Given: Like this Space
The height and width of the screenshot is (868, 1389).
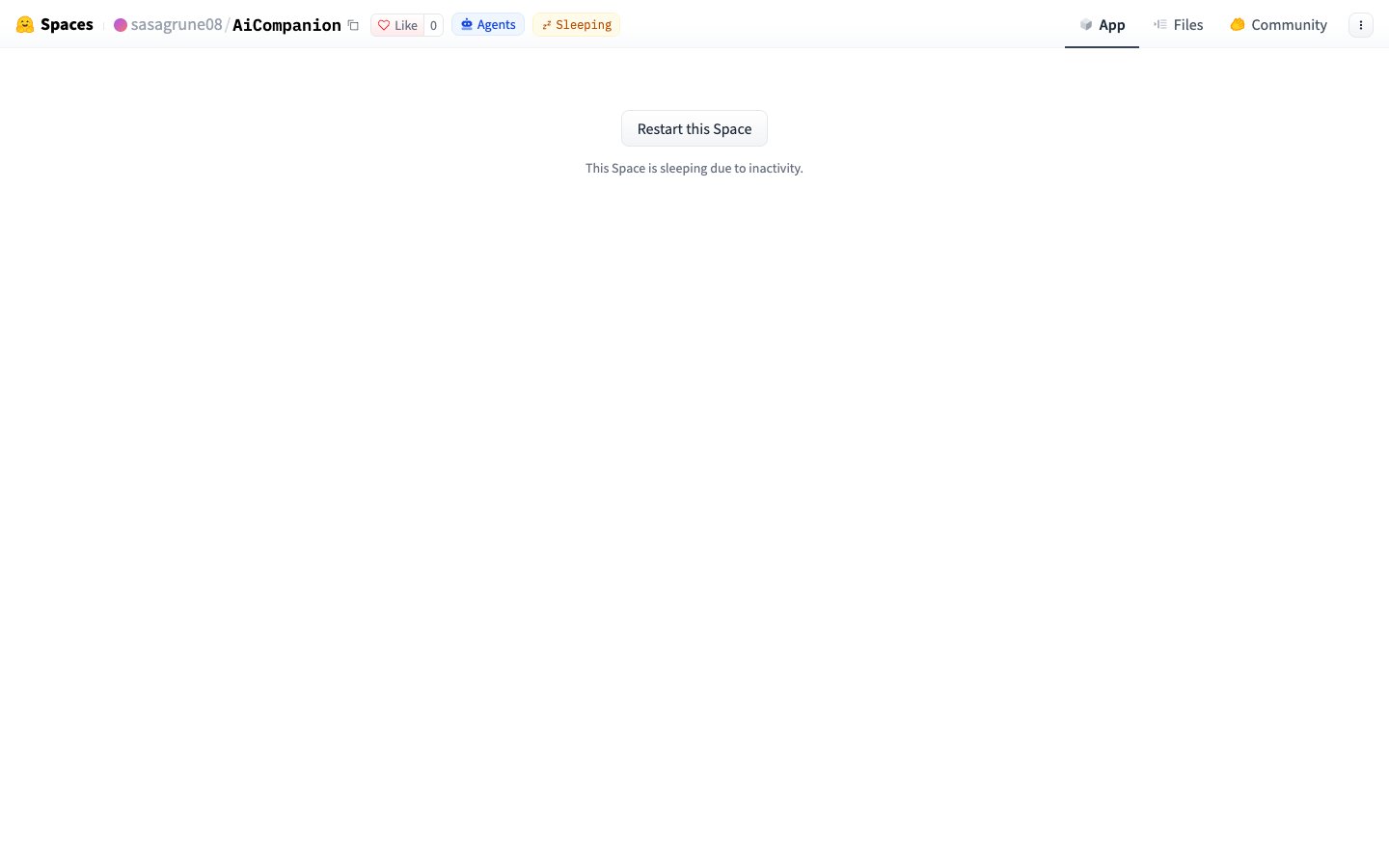Looking at the screenshot, I should 397,25.
